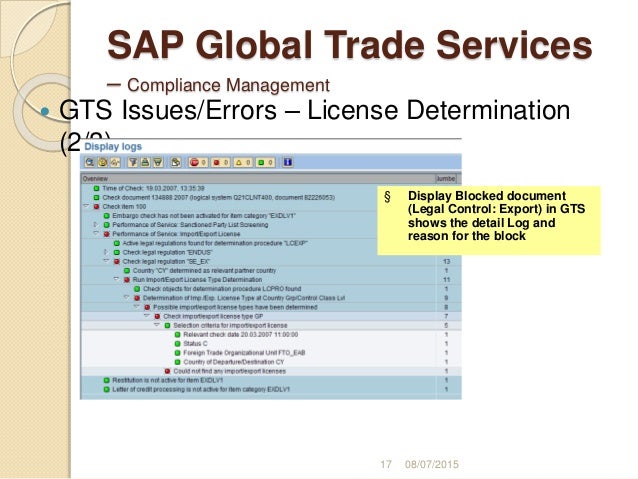
Task: Click the export/save log icon in the toolbar
Action: (x=175, y=162)
